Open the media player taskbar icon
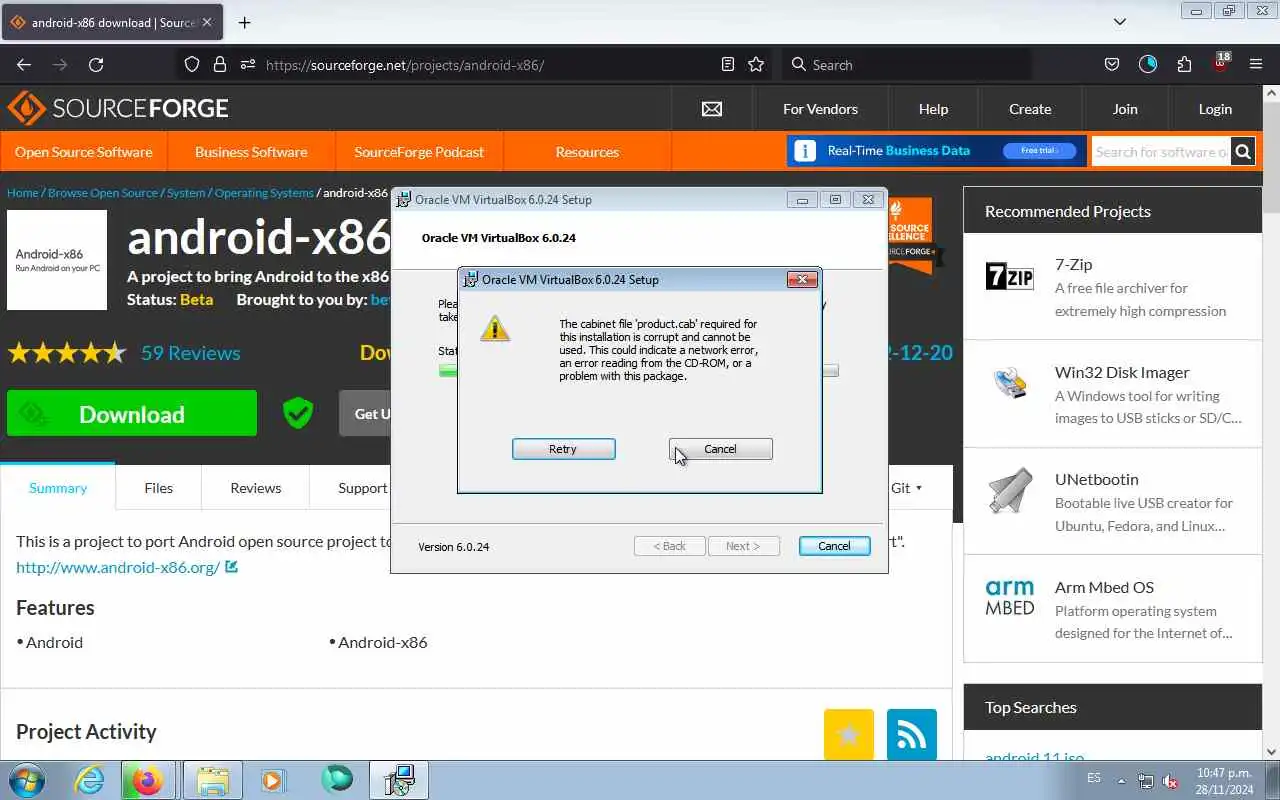1280x800 pixels. click(x=272, y=780)
